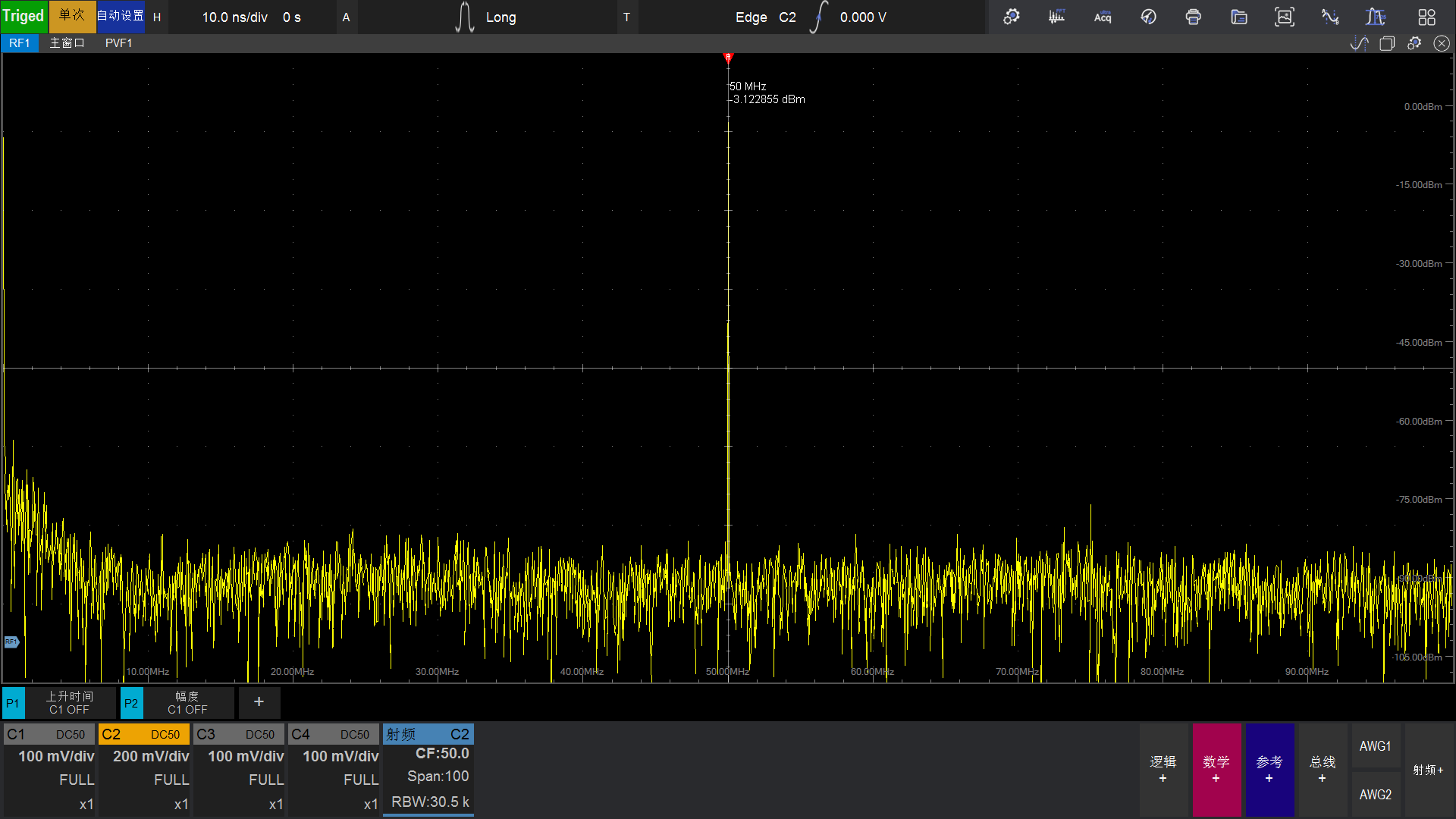Select the PVF1 tab
Viewport: 1456px width, 819px height.
118,43
